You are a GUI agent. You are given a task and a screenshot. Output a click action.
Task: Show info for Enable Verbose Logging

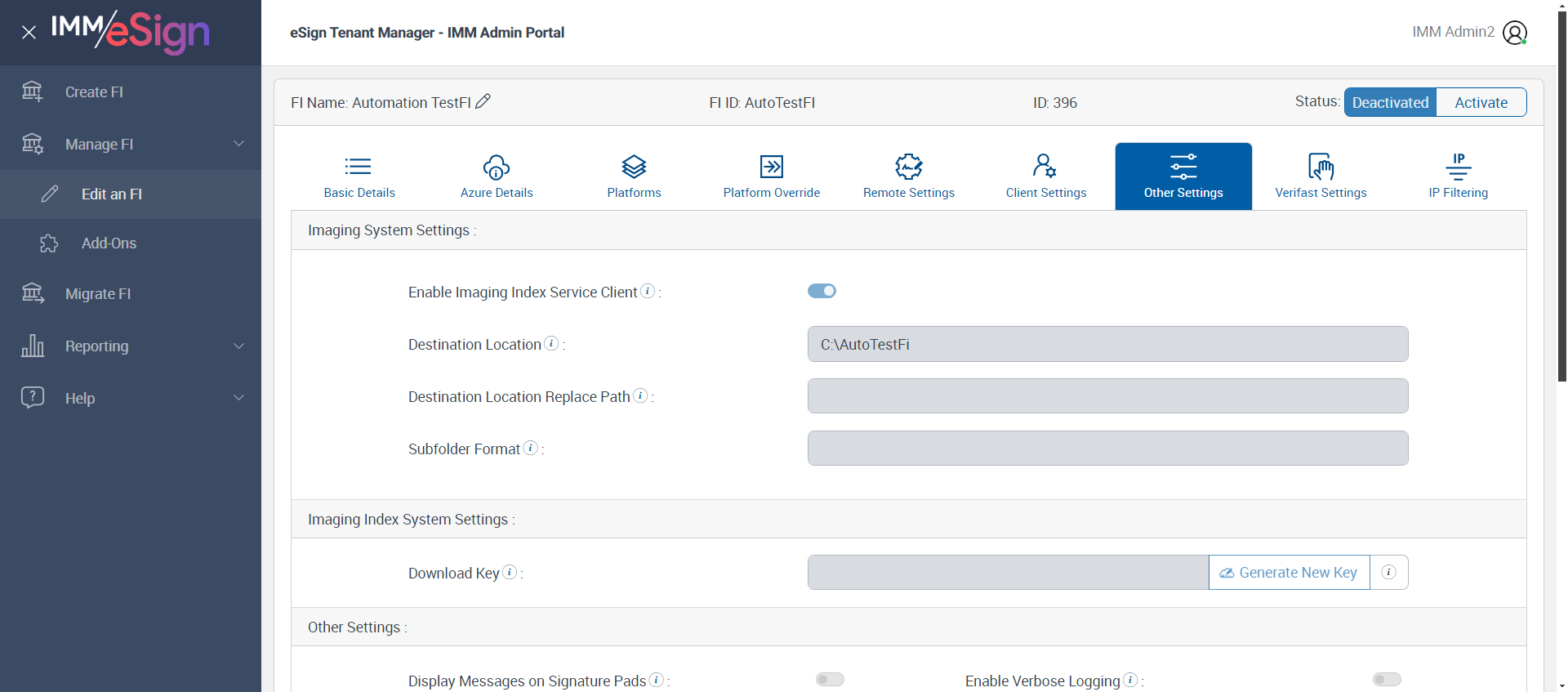[1131, 680]
